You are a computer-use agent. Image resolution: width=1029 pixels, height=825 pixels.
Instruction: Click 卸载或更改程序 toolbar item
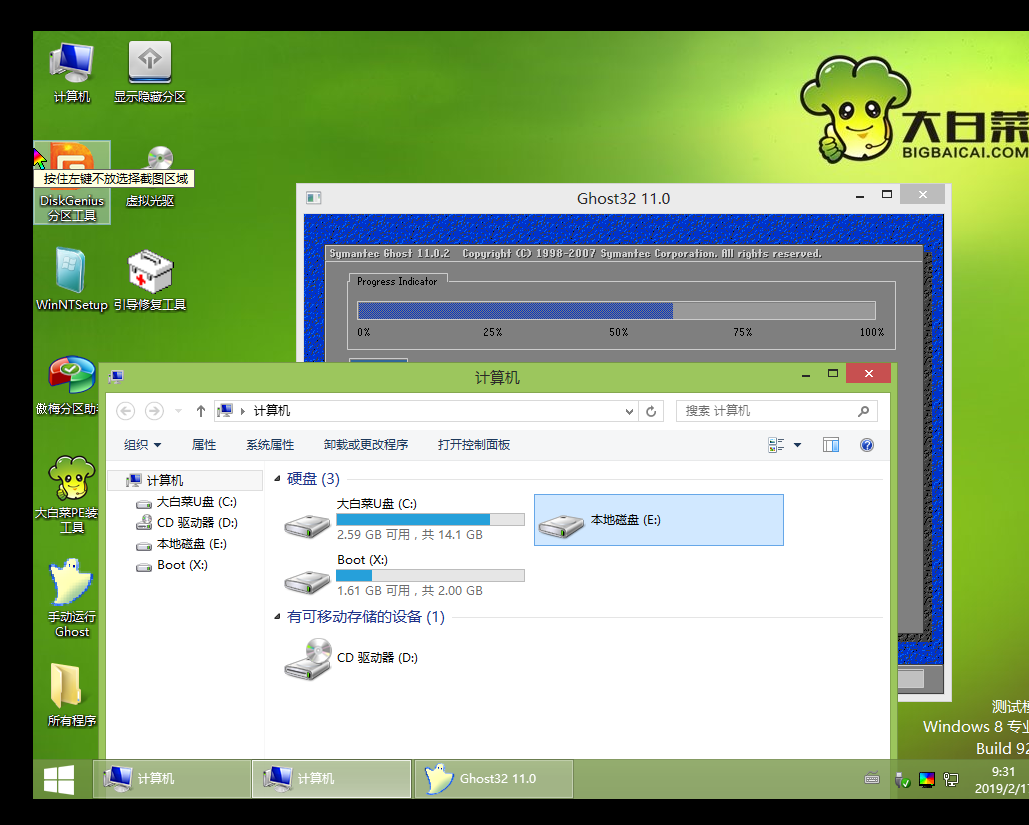coord(366,445)
